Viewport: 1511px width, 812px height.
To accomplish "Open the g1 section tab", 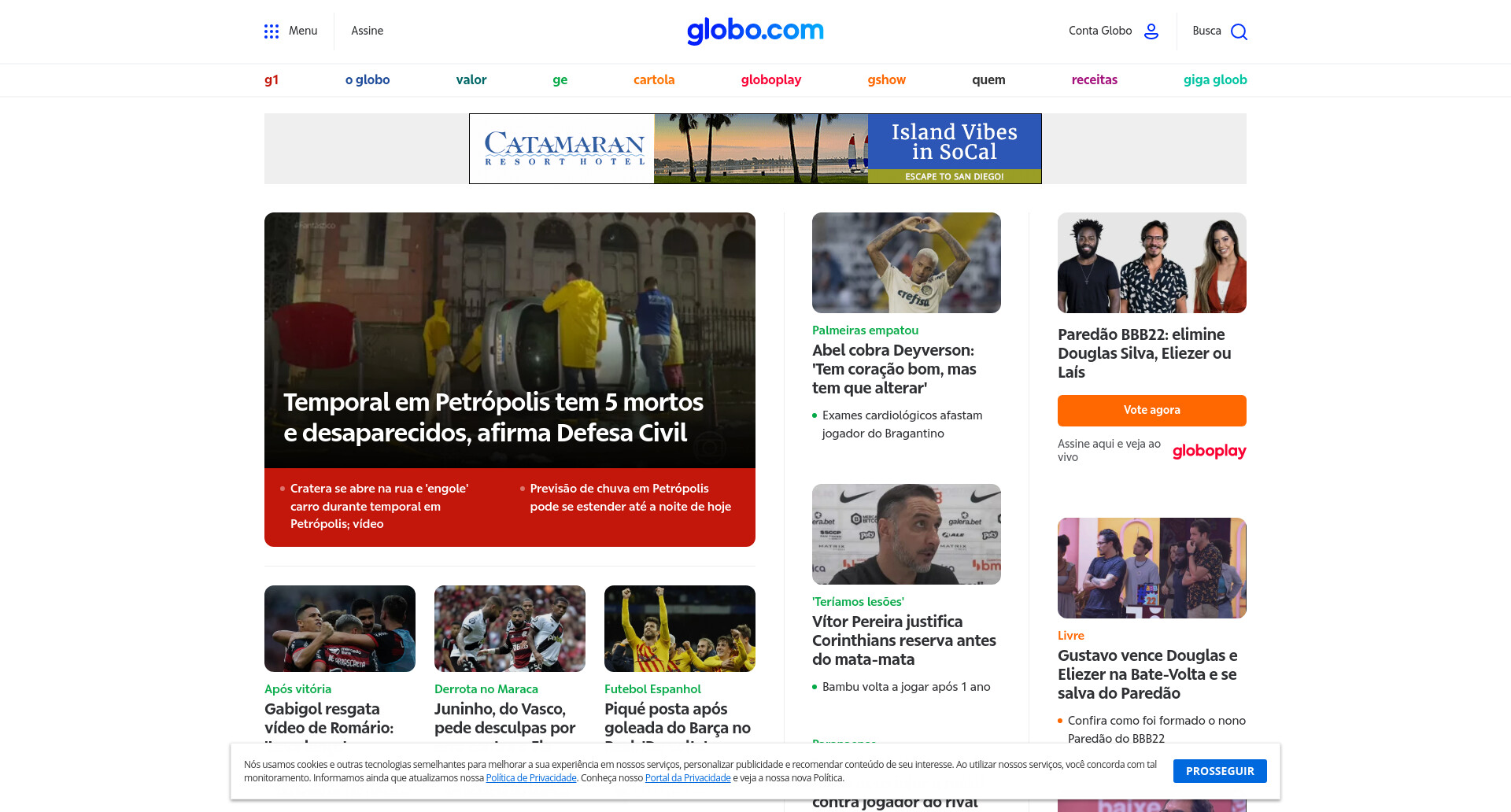I will pos(272,79).
